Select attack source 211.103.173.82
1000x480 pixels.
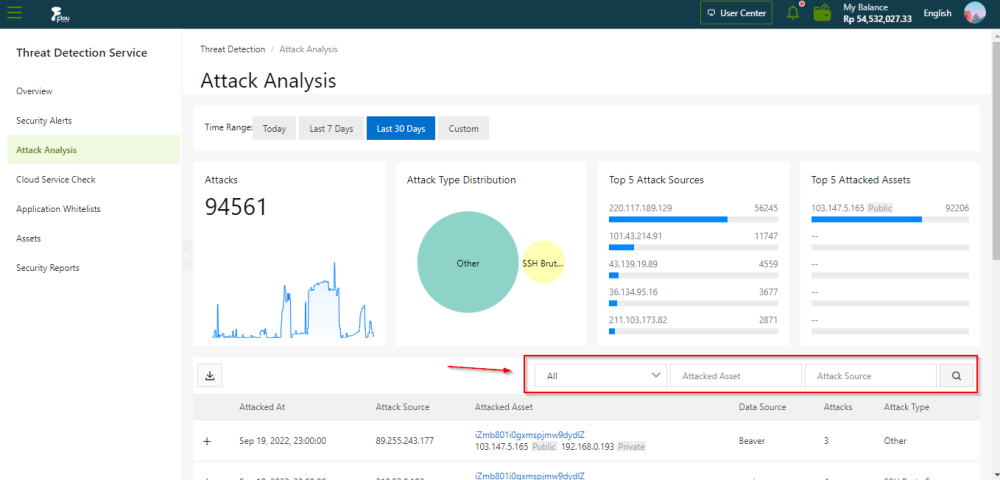(638, 320)
